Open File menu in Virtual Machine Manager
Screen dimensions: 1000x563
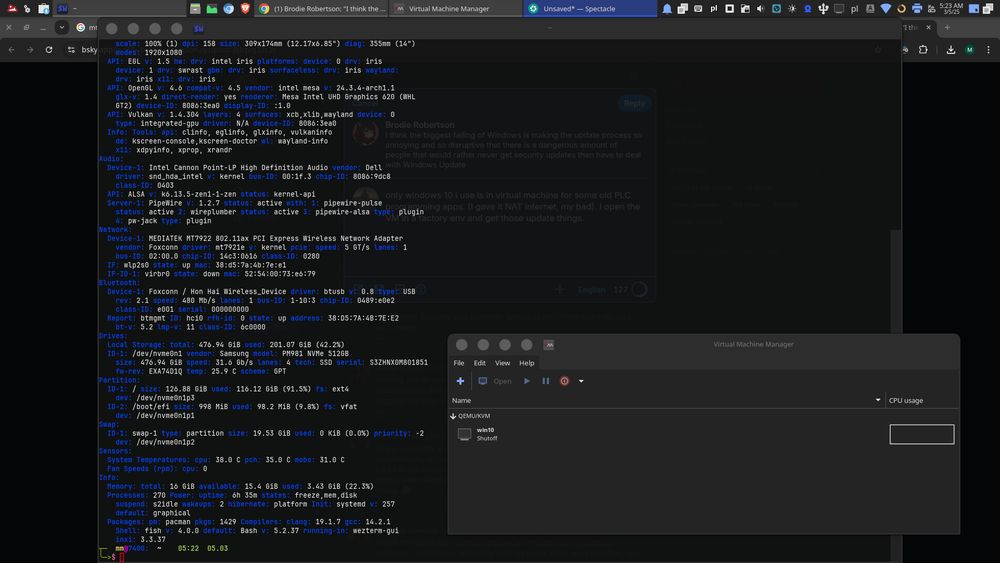tap(459, 363)
